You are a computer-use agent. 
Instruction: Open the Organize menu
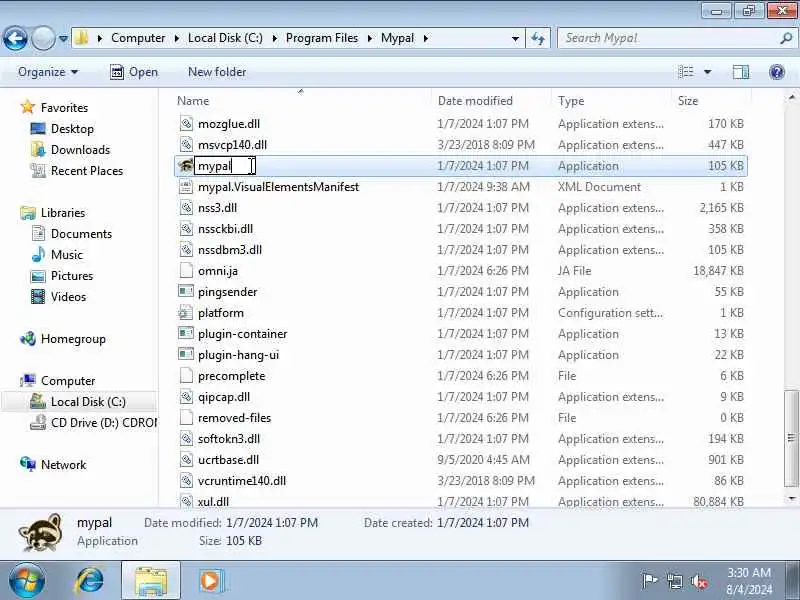point(48,72)
